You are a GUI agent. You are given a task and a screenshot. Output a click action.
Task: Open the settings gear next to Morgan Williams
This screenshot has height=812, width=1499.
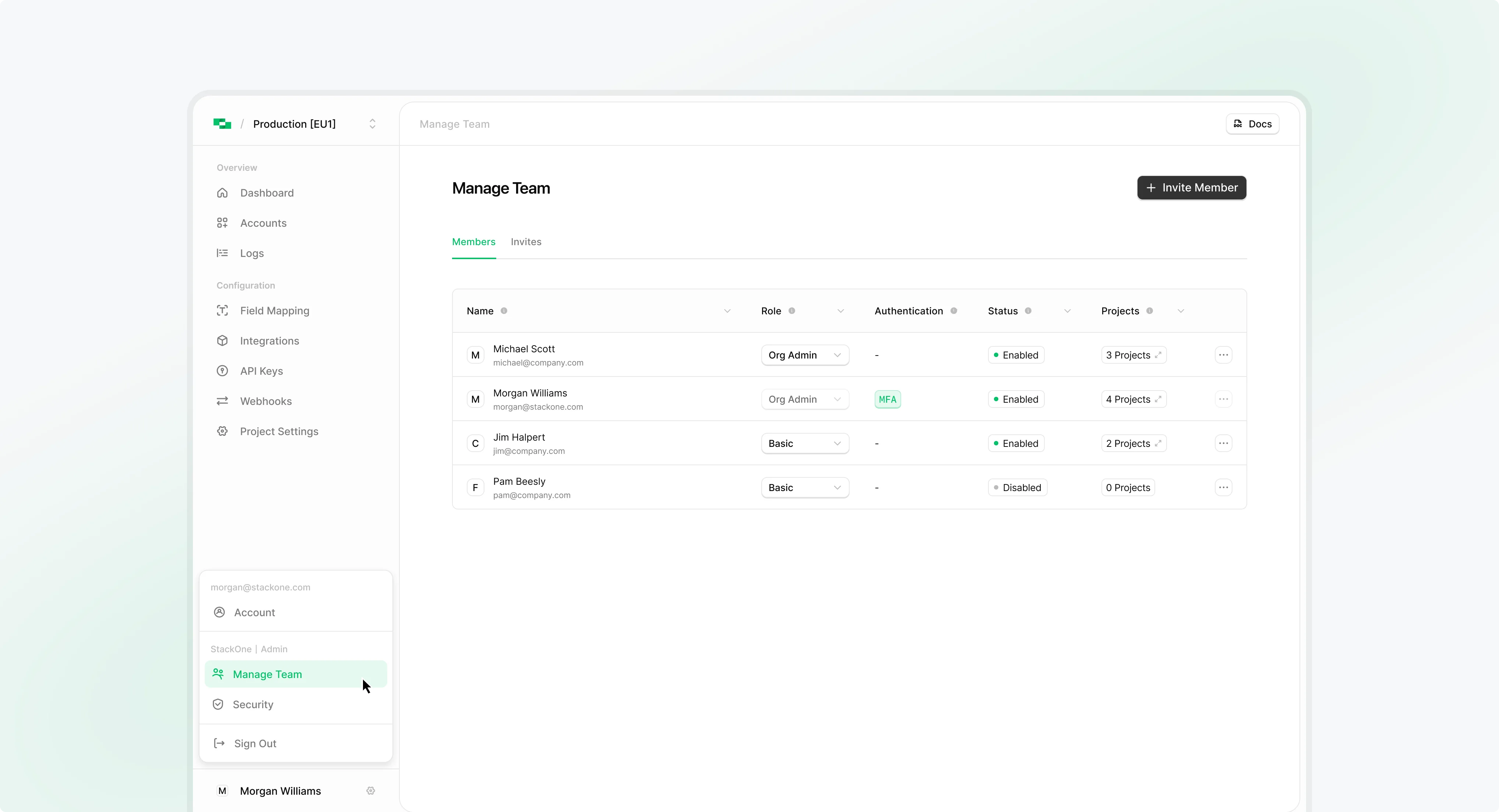click(x=371, y=791)
